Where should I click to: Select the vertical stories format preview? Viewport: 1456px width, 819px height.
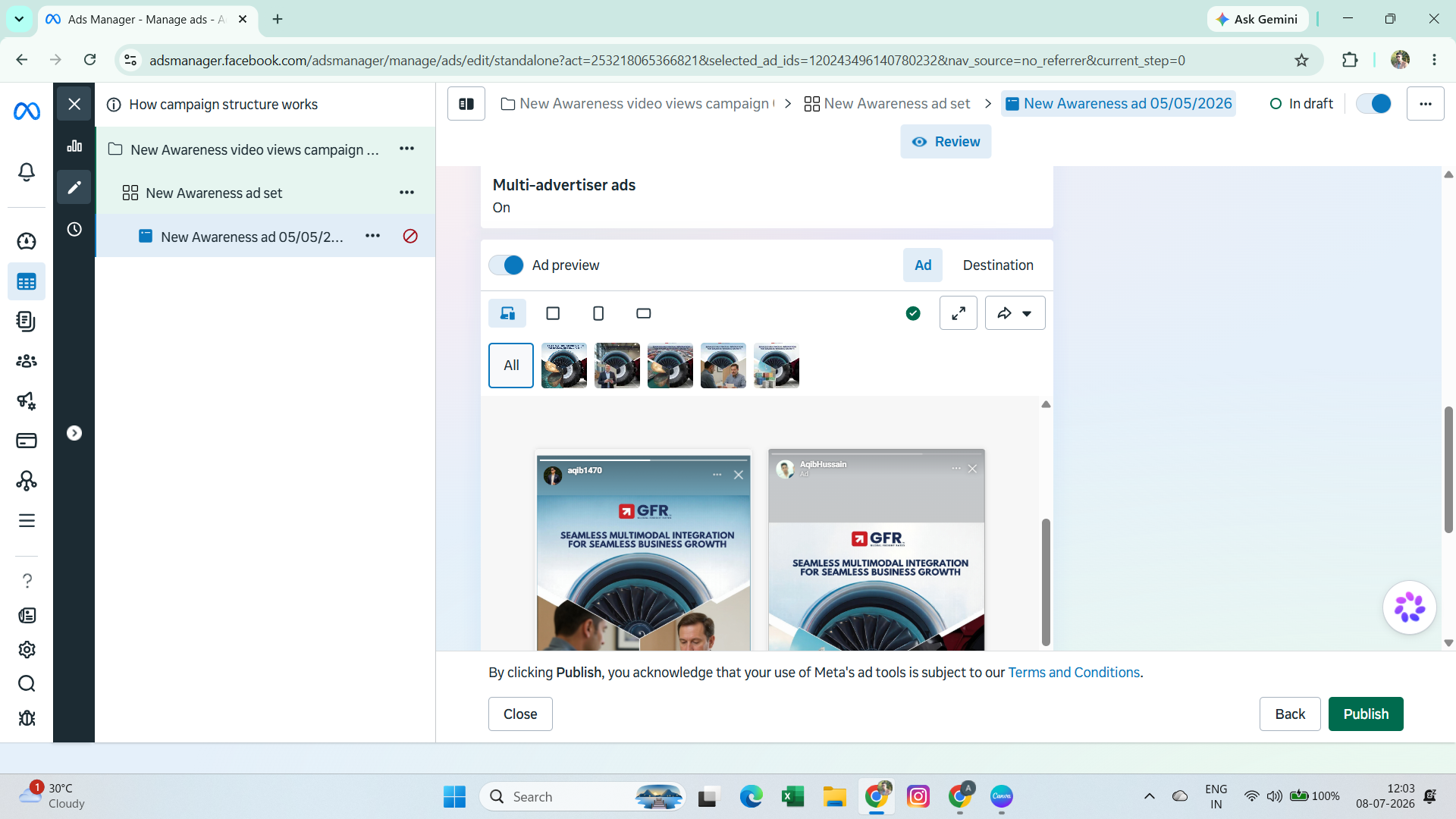tap(598, 313)
